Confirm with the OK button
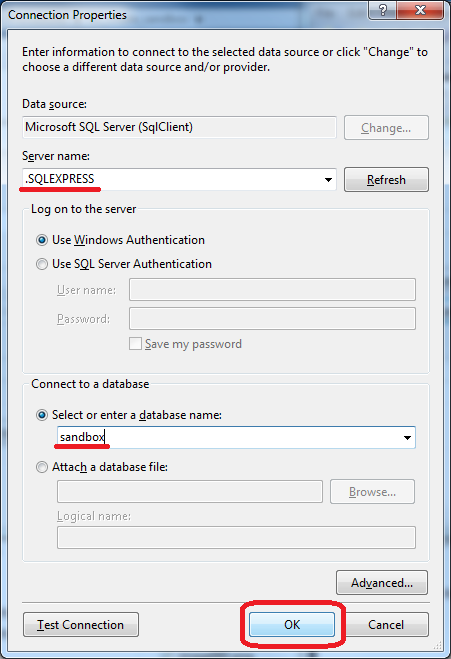Viewport: 451px width, 659px height. (292, 625)
